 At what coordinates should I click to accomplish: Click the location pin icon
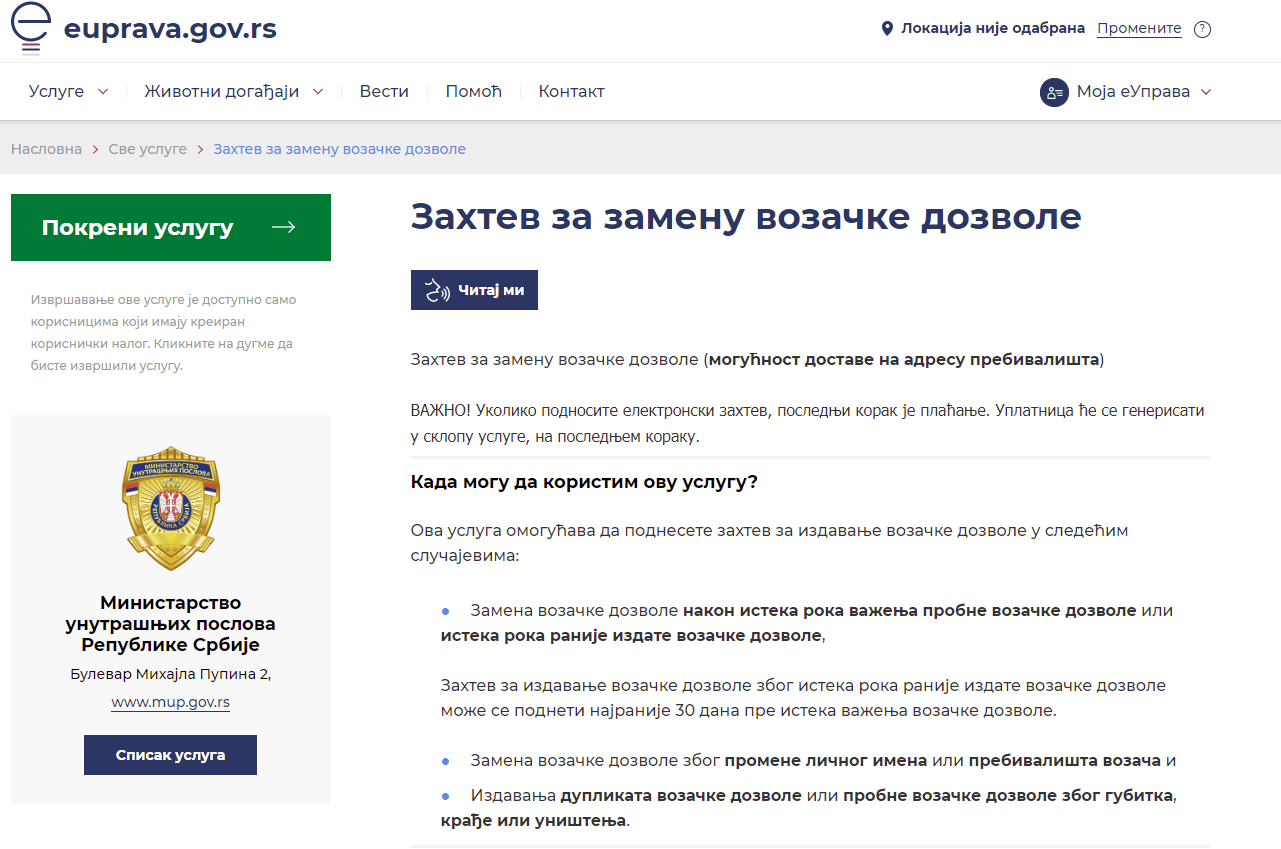(887, 29)
